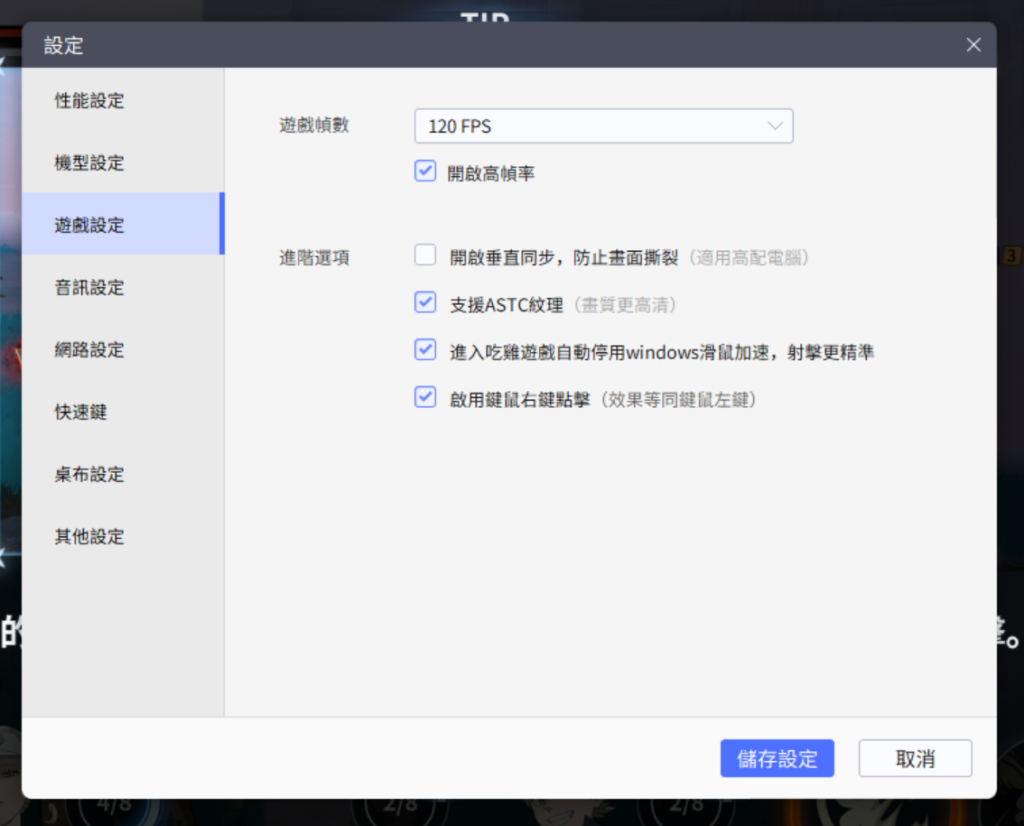Click the 開啟垂直同步，防止畫面撕裂 label text
This screenshot has height=826, width=1024.
point(564,258)
